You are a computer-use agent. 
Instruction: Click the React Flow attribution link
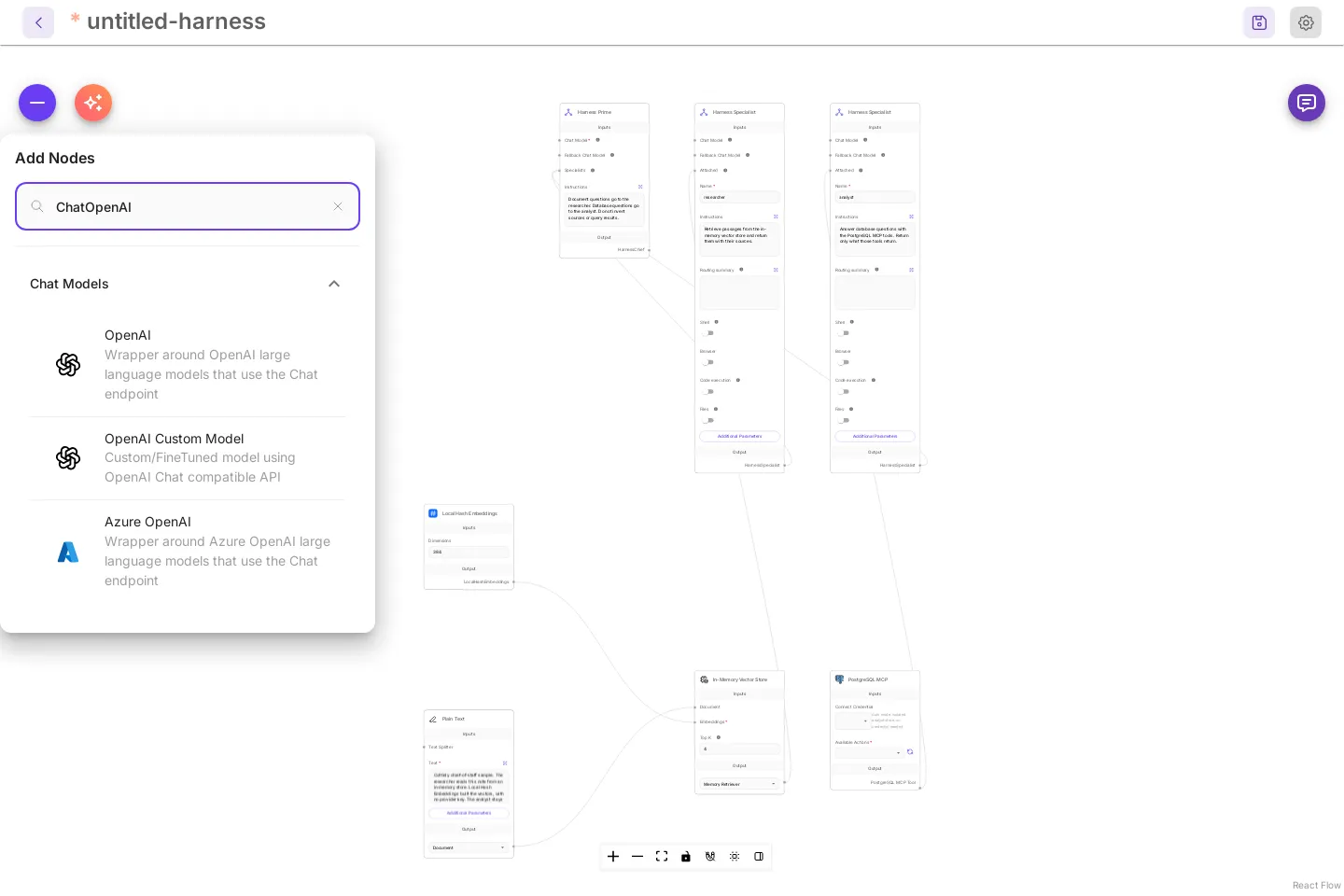[1317, 886]
